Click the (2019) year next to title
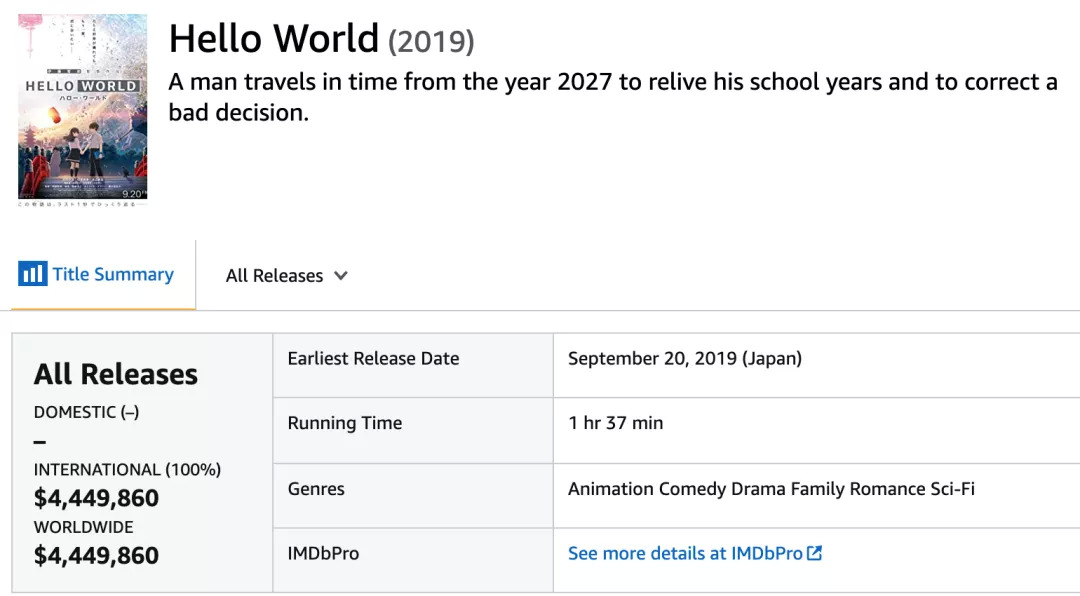This screenshot has width=1080, height=596. point(431,41)
